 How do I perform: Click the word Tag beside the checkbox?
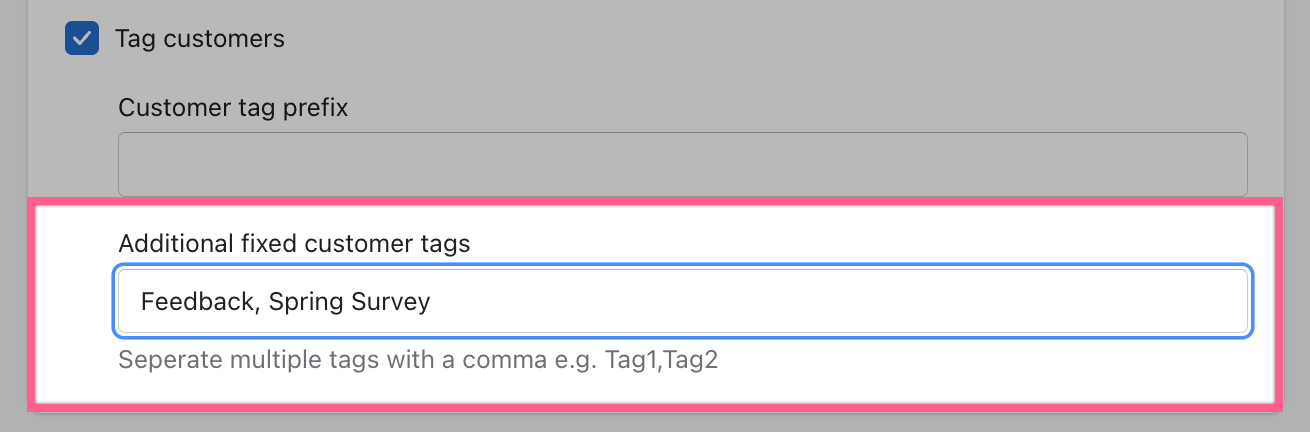coord(134,39)
